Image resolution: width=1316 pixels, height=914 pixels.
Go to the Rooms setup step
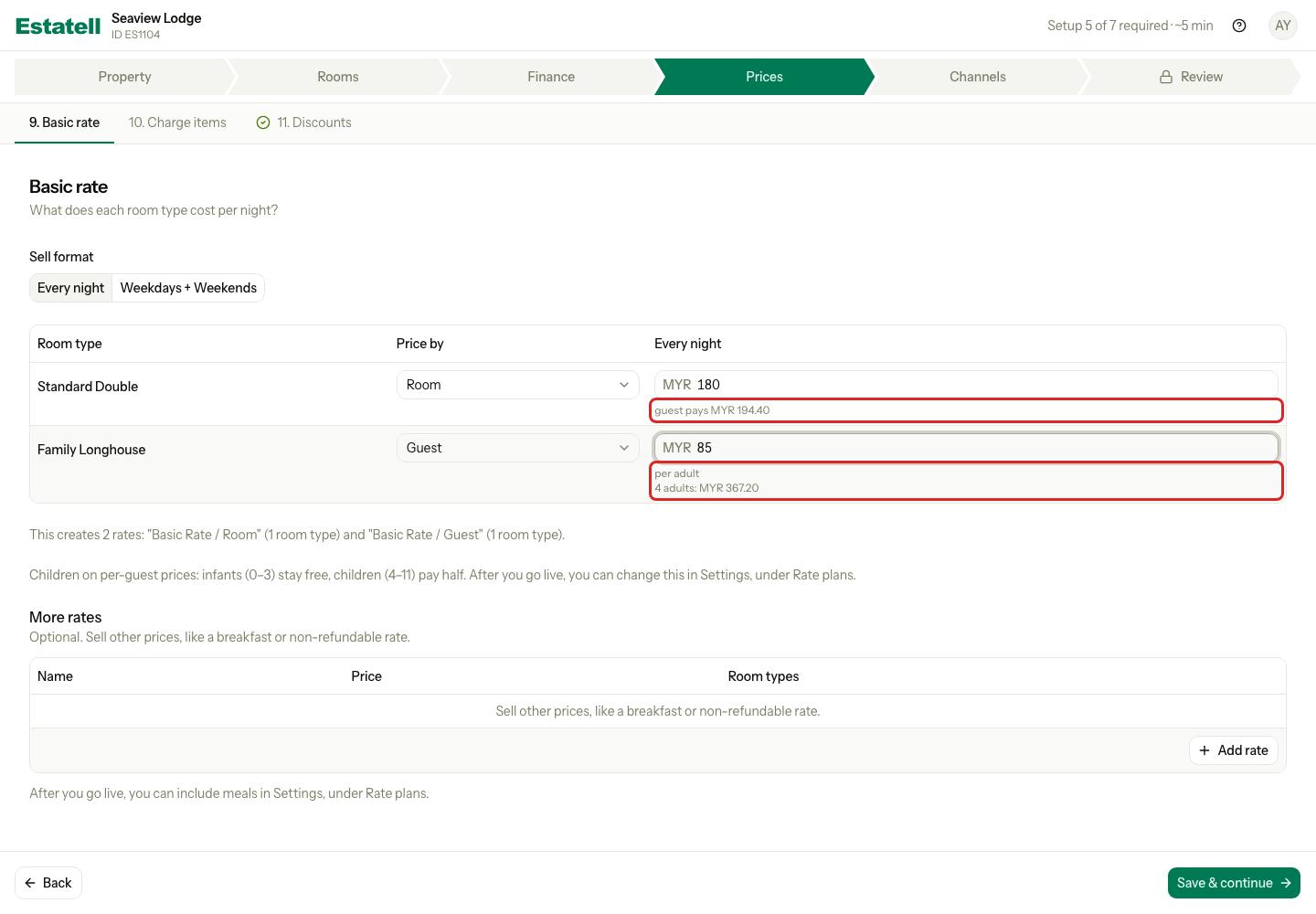click(338, 77)
